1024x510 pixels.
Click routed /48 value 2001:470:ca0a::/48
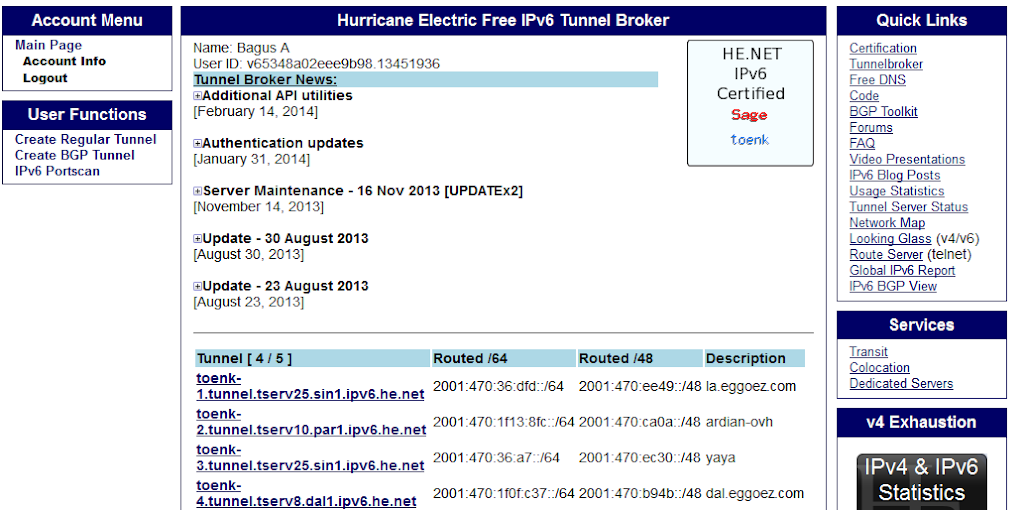point(640,422)
